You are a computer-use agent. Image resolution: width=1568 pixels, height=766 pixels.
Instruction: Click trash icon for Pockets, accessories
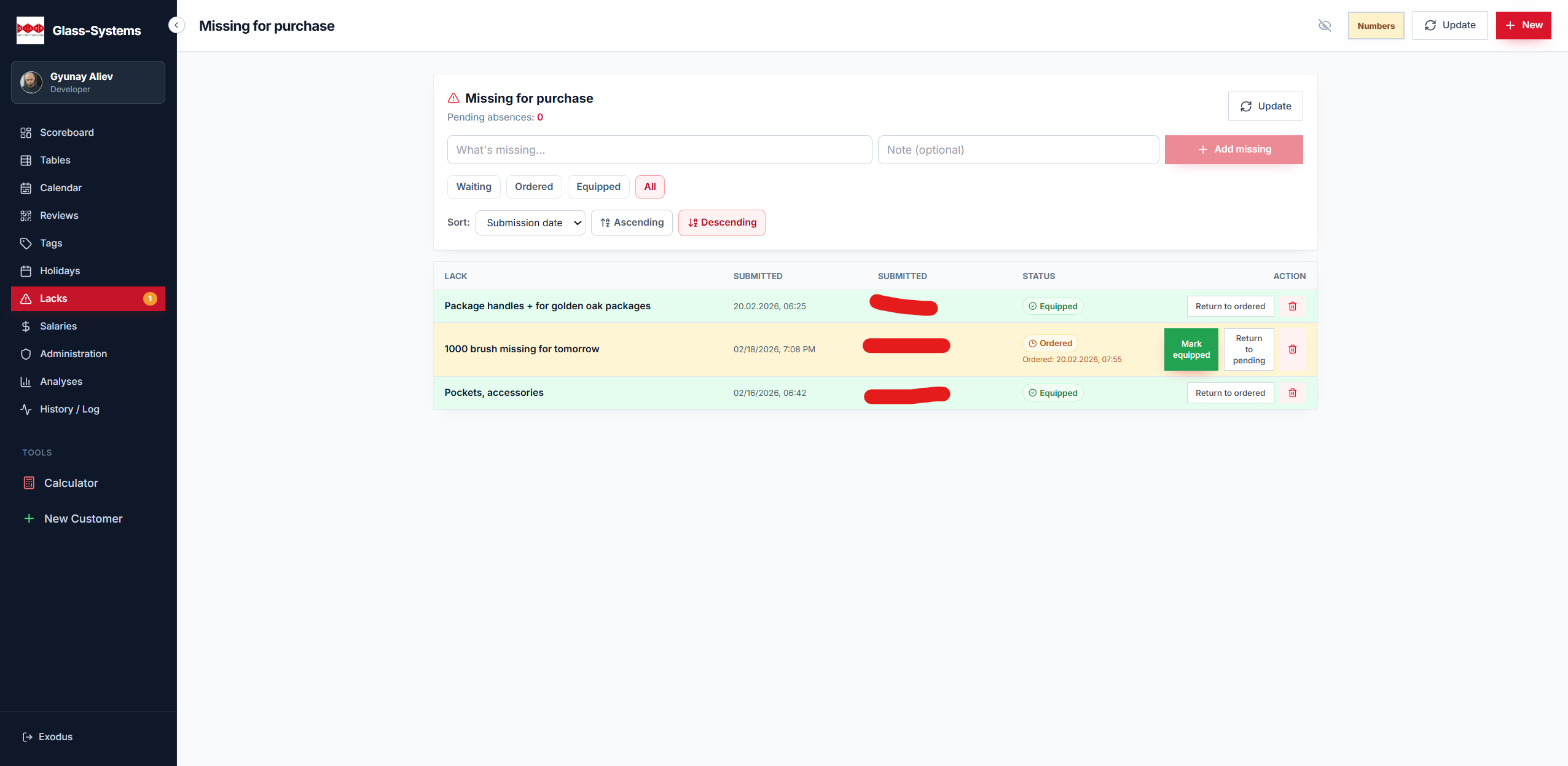point(1292,393)
